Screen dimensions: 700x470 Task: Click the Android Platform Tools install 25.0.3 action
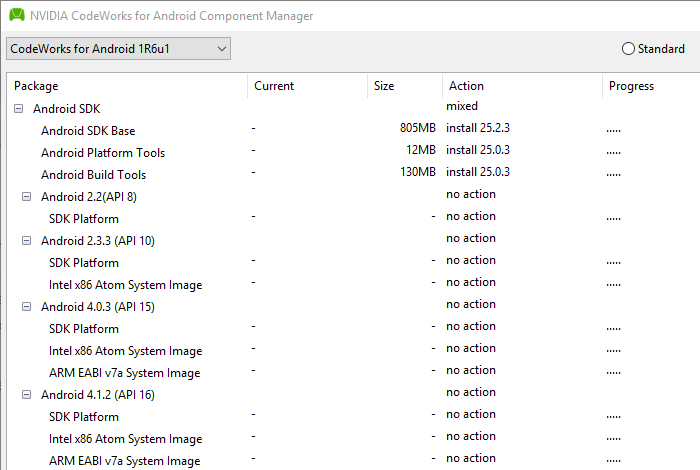tap(478, 150)
